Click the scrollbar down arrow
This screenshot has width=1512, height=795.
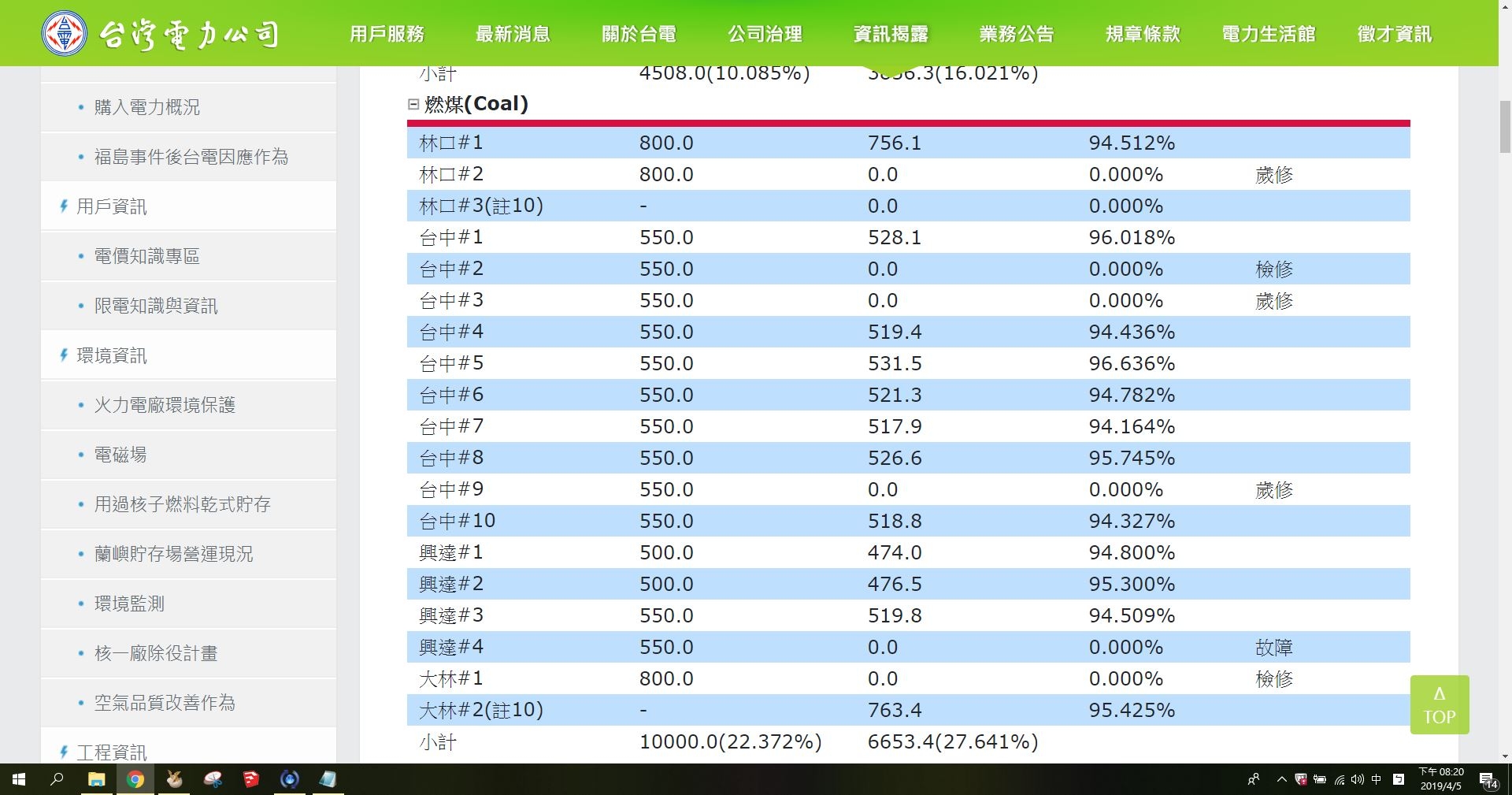pyautogui.click(x=1505, y=756)
